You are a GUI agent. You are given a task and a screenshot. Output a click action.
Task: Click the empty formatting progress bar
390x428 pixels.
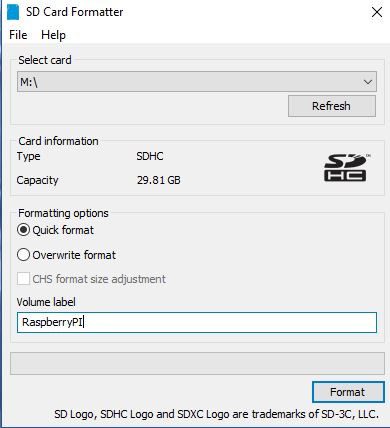[x=197, y=363]
